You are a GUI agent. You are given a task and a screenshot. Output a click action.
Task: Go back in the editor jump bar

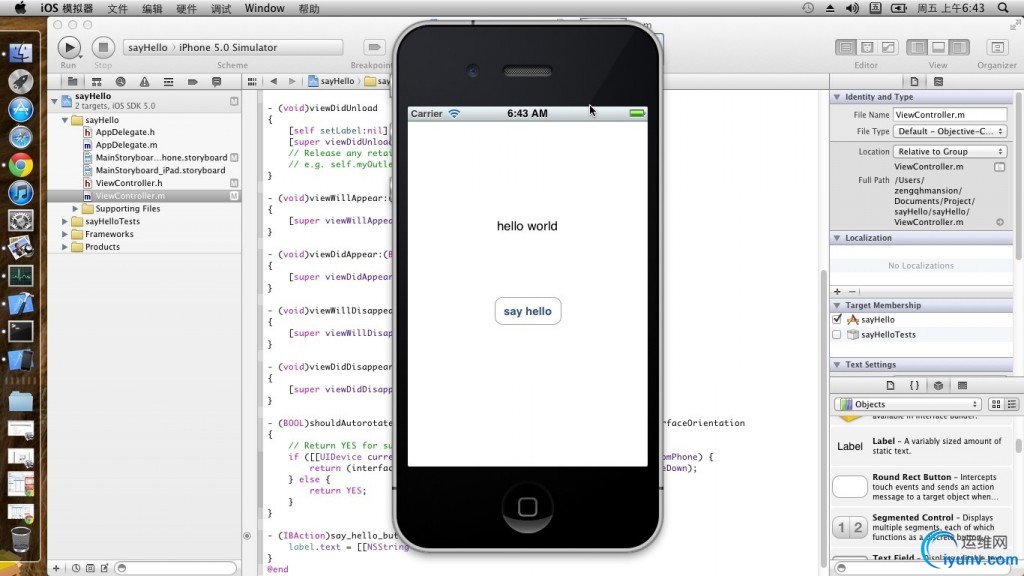pyautogui.click(x=274, y=82)
